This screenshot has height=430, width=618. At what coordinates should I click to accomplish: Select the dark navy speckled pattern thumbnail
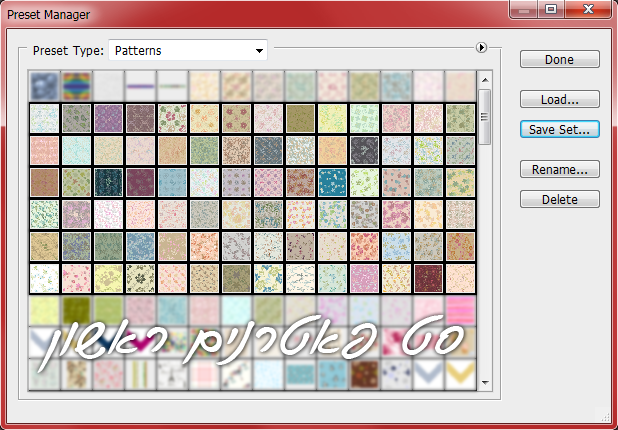coord(108,182)
